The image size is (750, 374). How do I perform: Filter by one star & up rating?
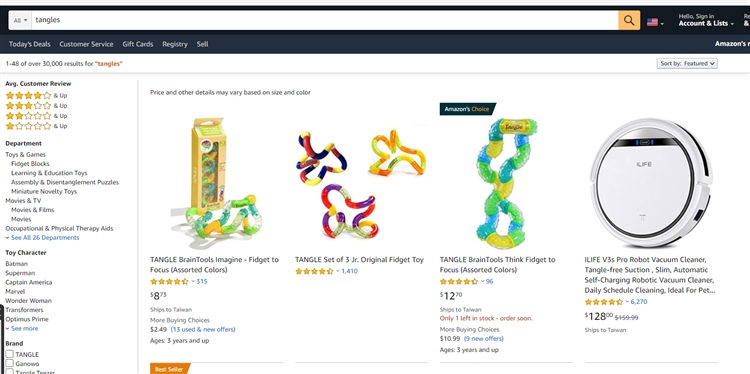36,126
